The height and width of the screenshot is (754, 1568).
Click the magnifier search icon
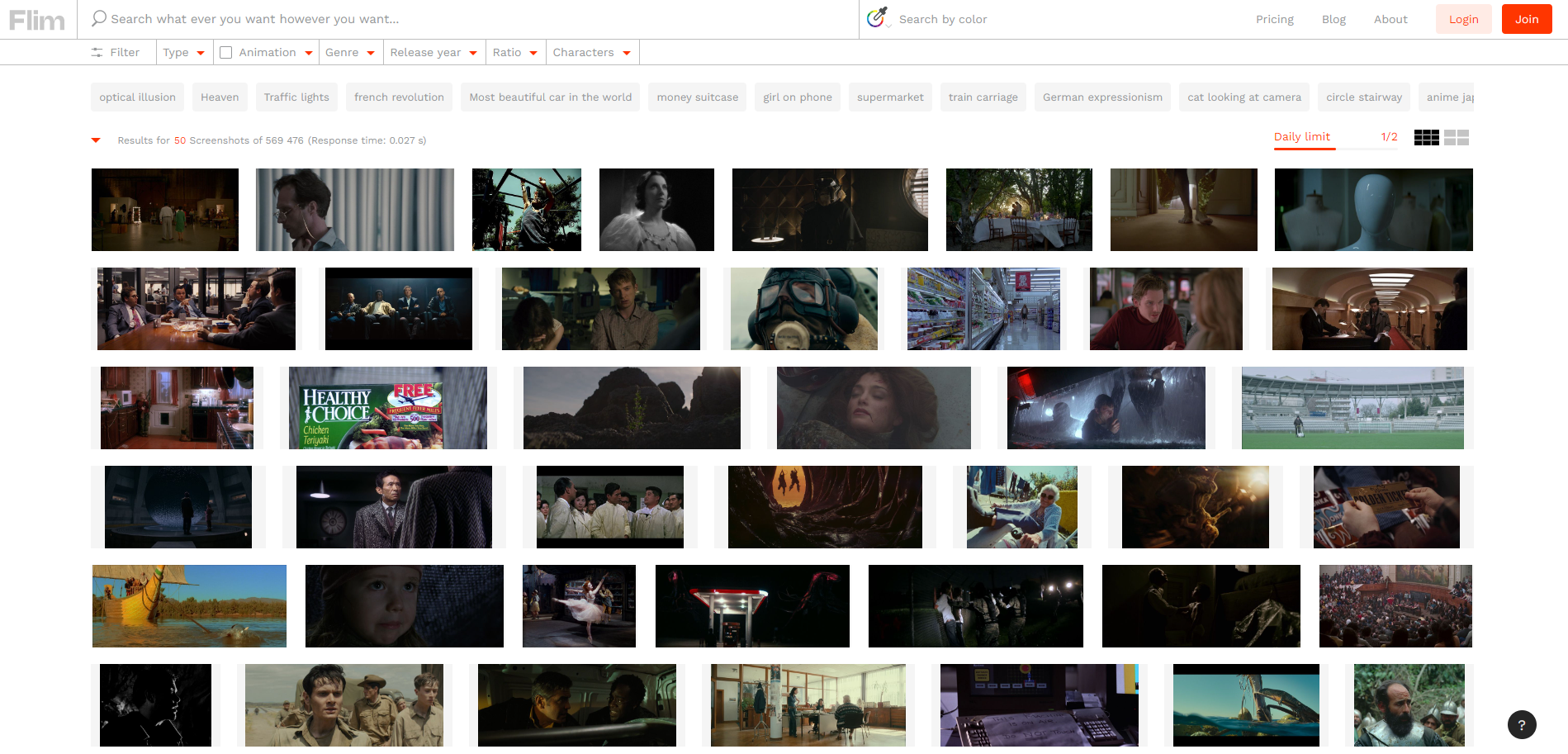[x=99, y=18]
